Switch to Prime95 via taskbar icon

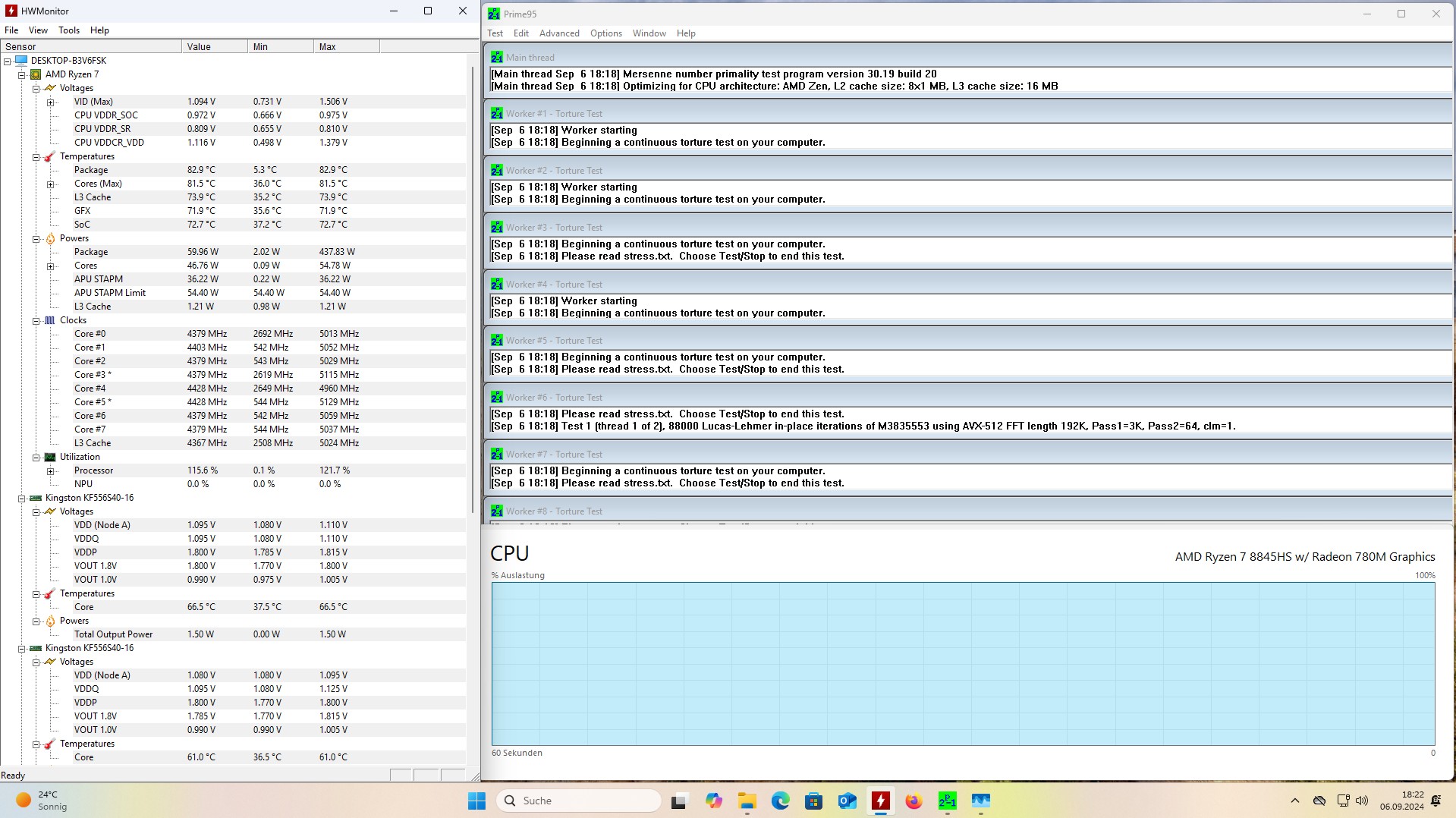point(947,801)
